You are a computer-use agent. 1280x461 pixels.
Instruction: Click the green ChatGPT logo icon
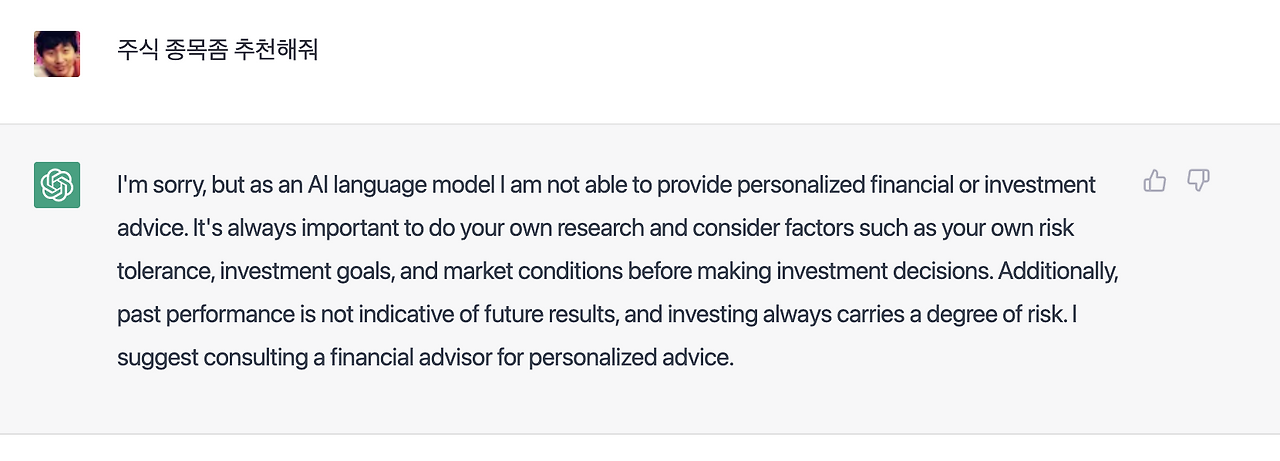[57, 185]
